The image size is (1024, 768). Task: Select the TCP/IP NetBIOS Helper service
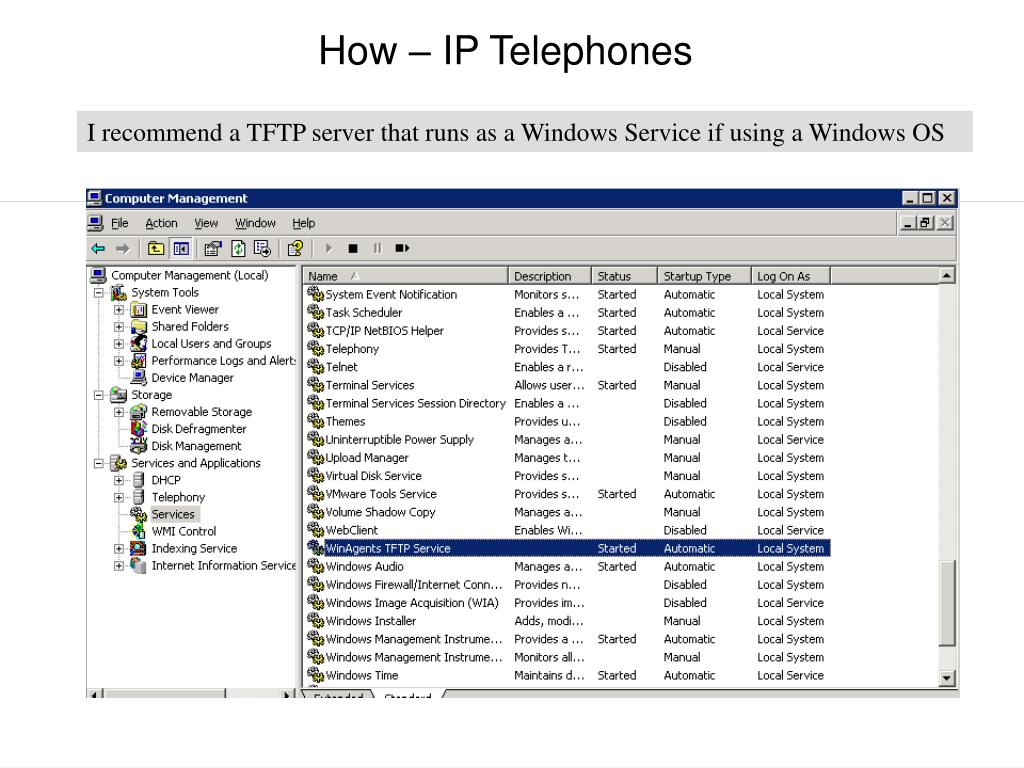[x=385, y=331]
